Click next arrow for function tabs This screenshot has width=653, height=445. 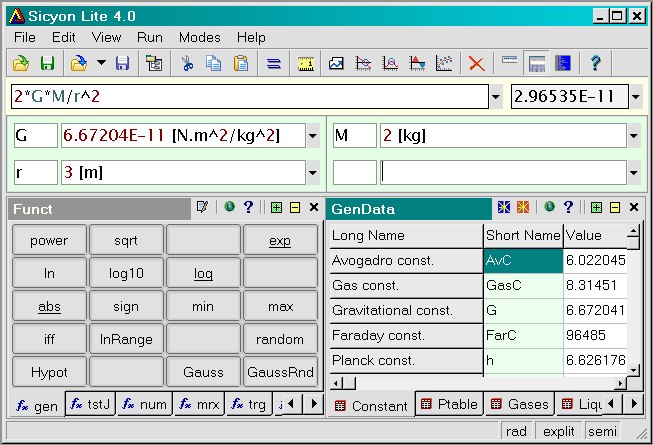click(x=314, y=404)
